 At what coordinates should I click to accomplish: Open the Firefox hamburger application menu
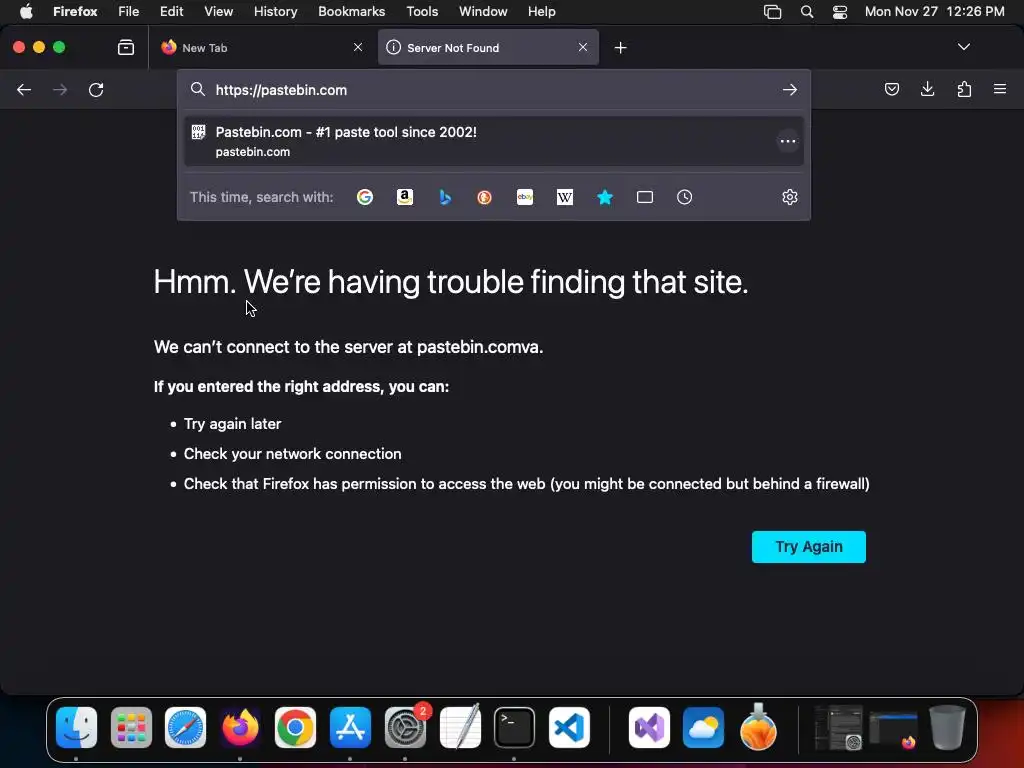(1000, 89)
